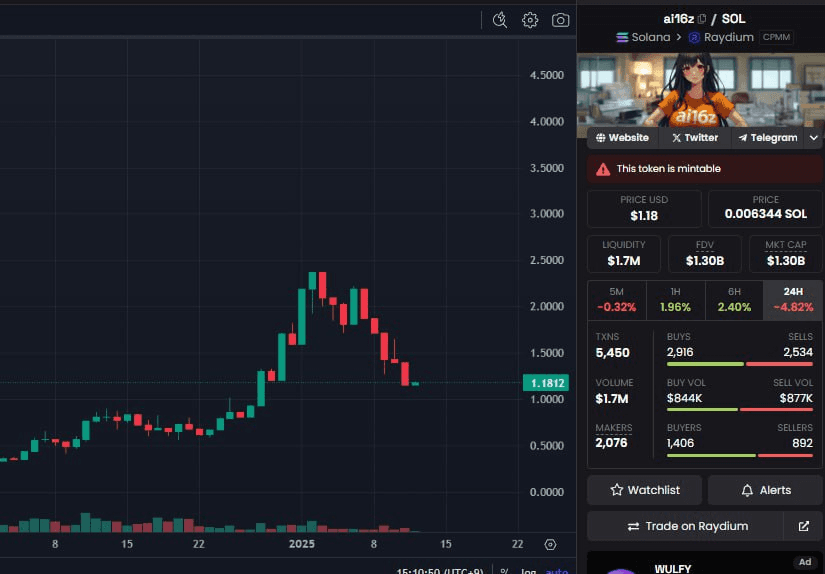Select the 1H timeframe stats tab

click(676, 300)
